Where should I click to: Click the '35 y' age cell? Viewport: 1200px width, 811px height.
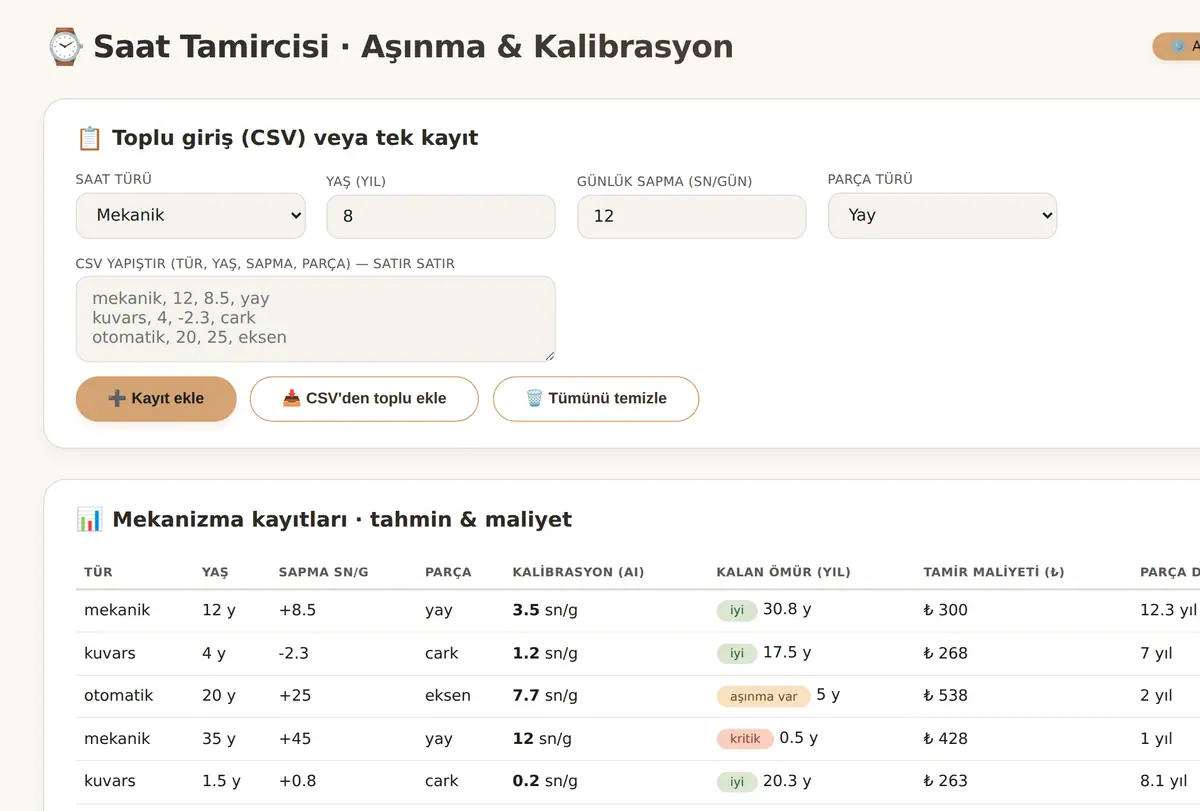218,739
